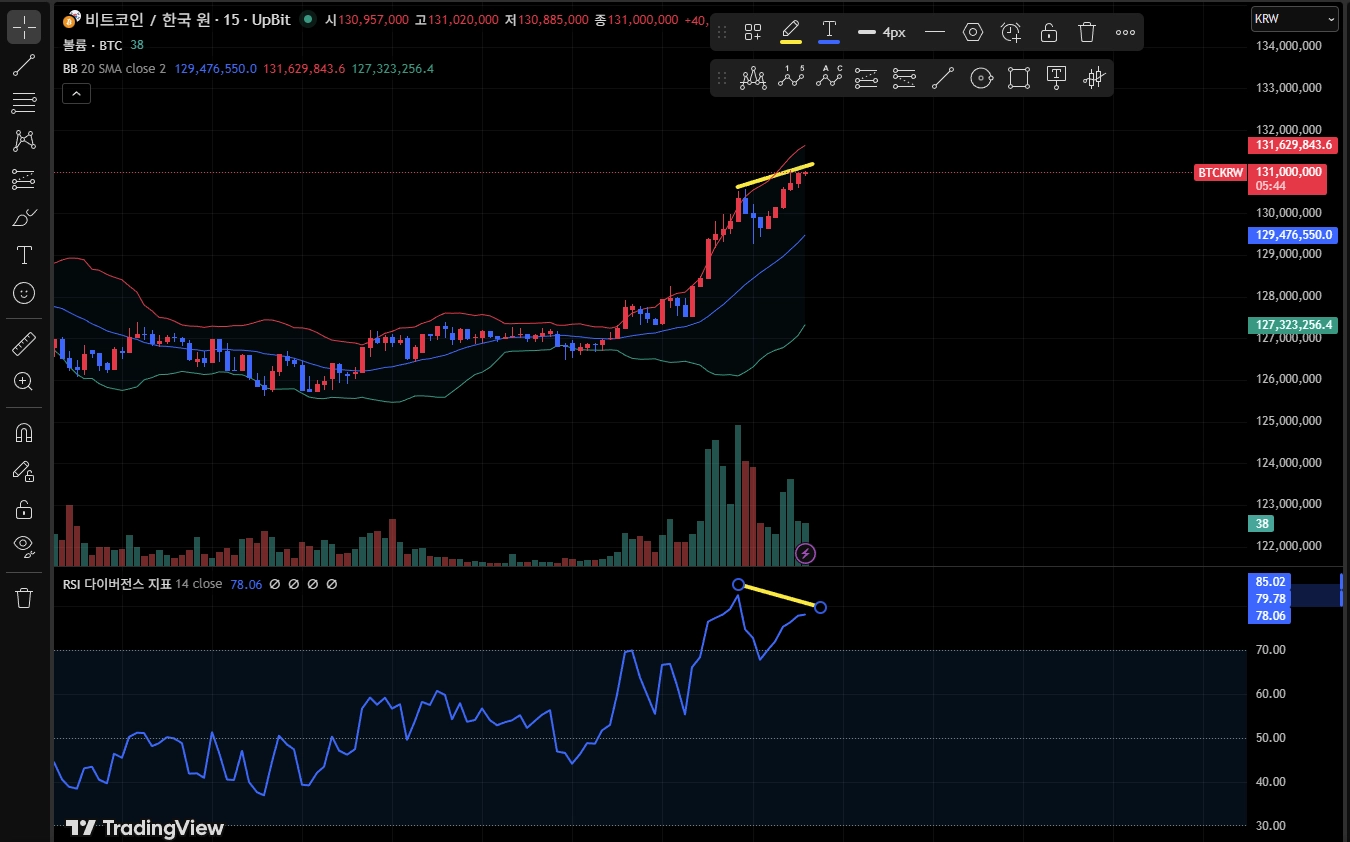Change the yellow line color swatch
The height and width of the screenshot is (842, 1350).
click(790, 32)
